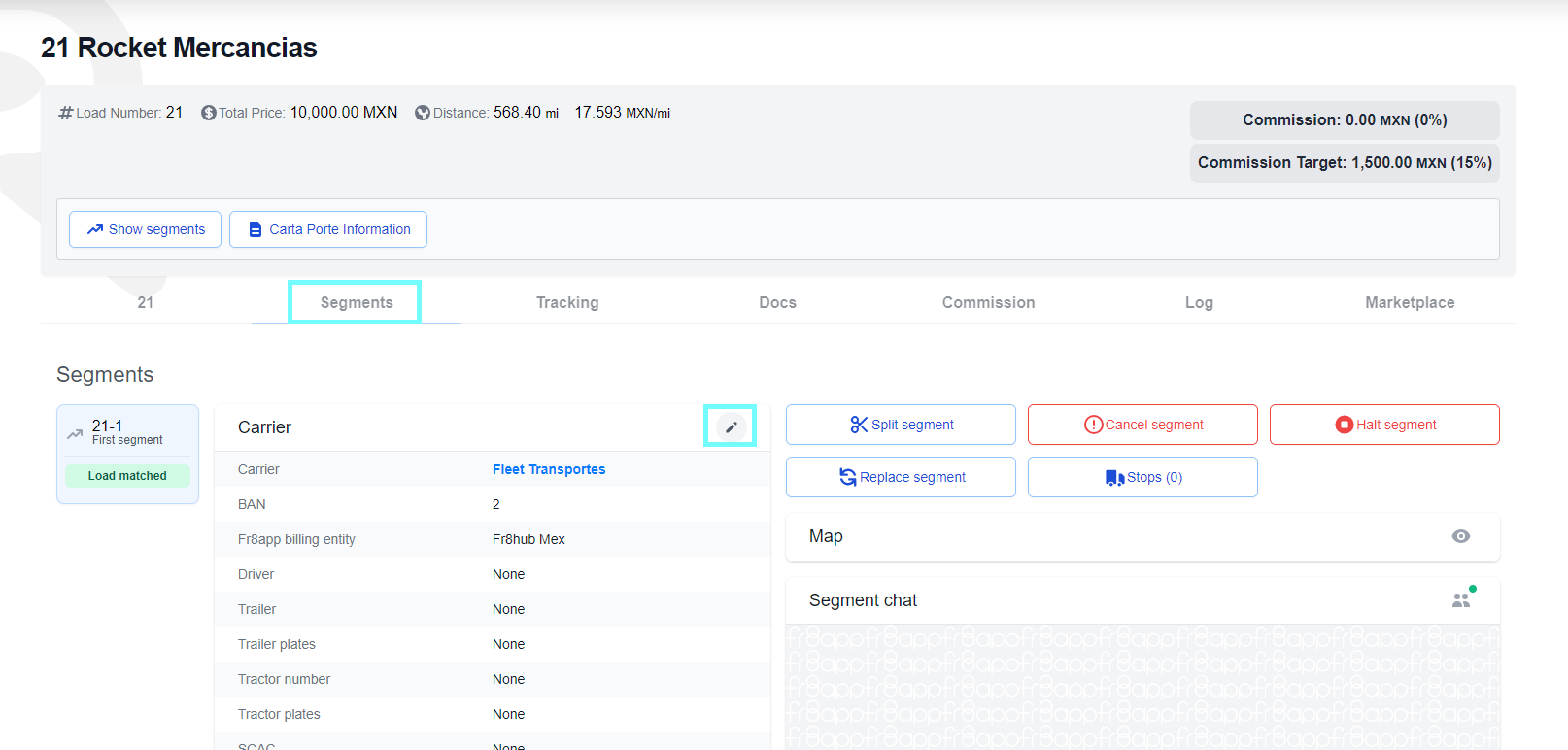The image size is (1568, 750).
Task: Select the tab labeled 21
Action: coord(146,302)
